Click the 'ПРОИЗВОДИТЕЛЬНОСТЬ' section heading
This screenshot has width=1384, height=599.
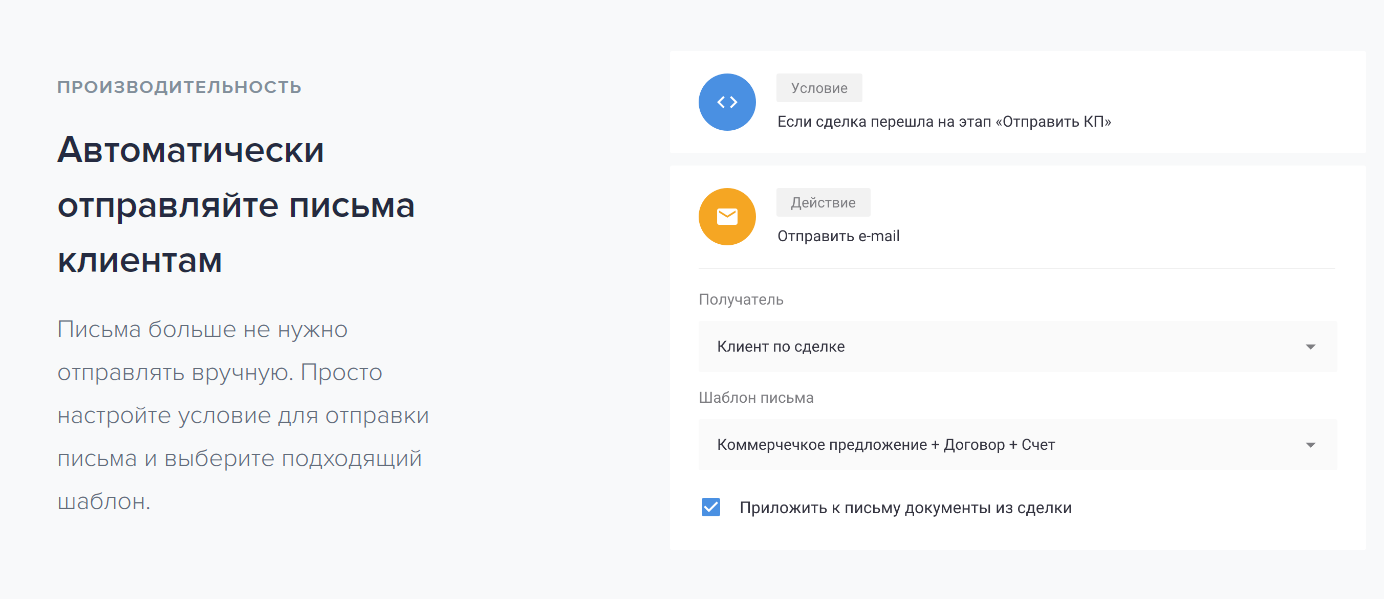tap(179, 87)
